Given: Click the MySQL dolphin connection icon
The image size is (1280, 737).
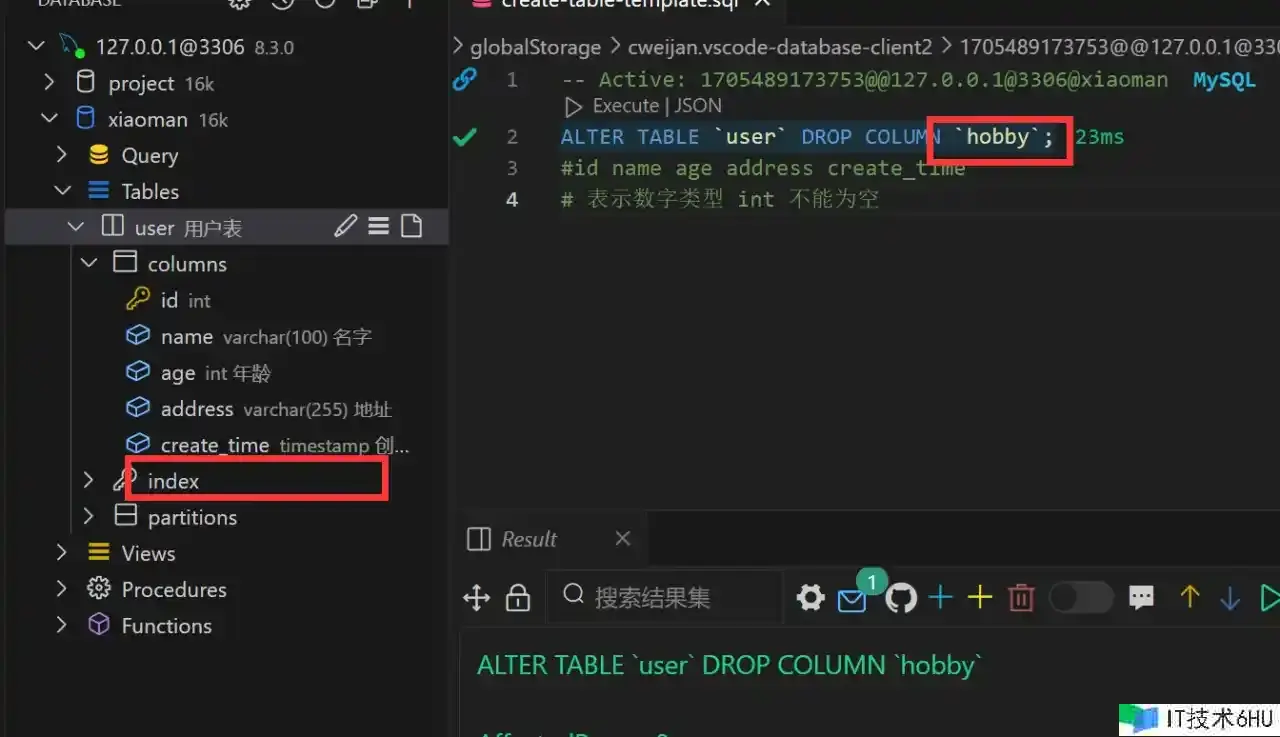Looking at the screenshot, I should click(x=71, y=46).
